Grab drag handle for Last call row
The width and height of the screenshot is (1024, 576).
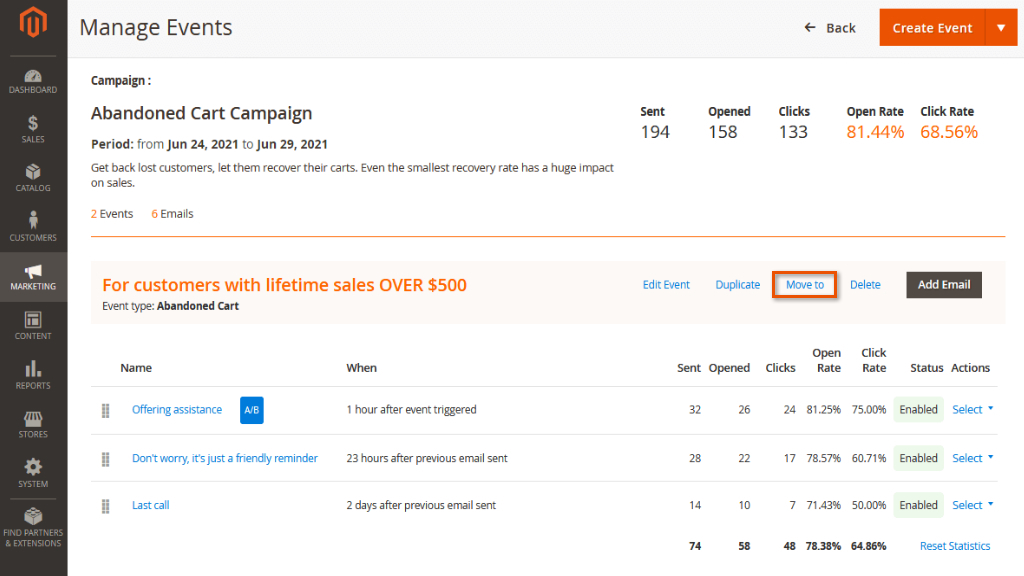coord(105,506)
